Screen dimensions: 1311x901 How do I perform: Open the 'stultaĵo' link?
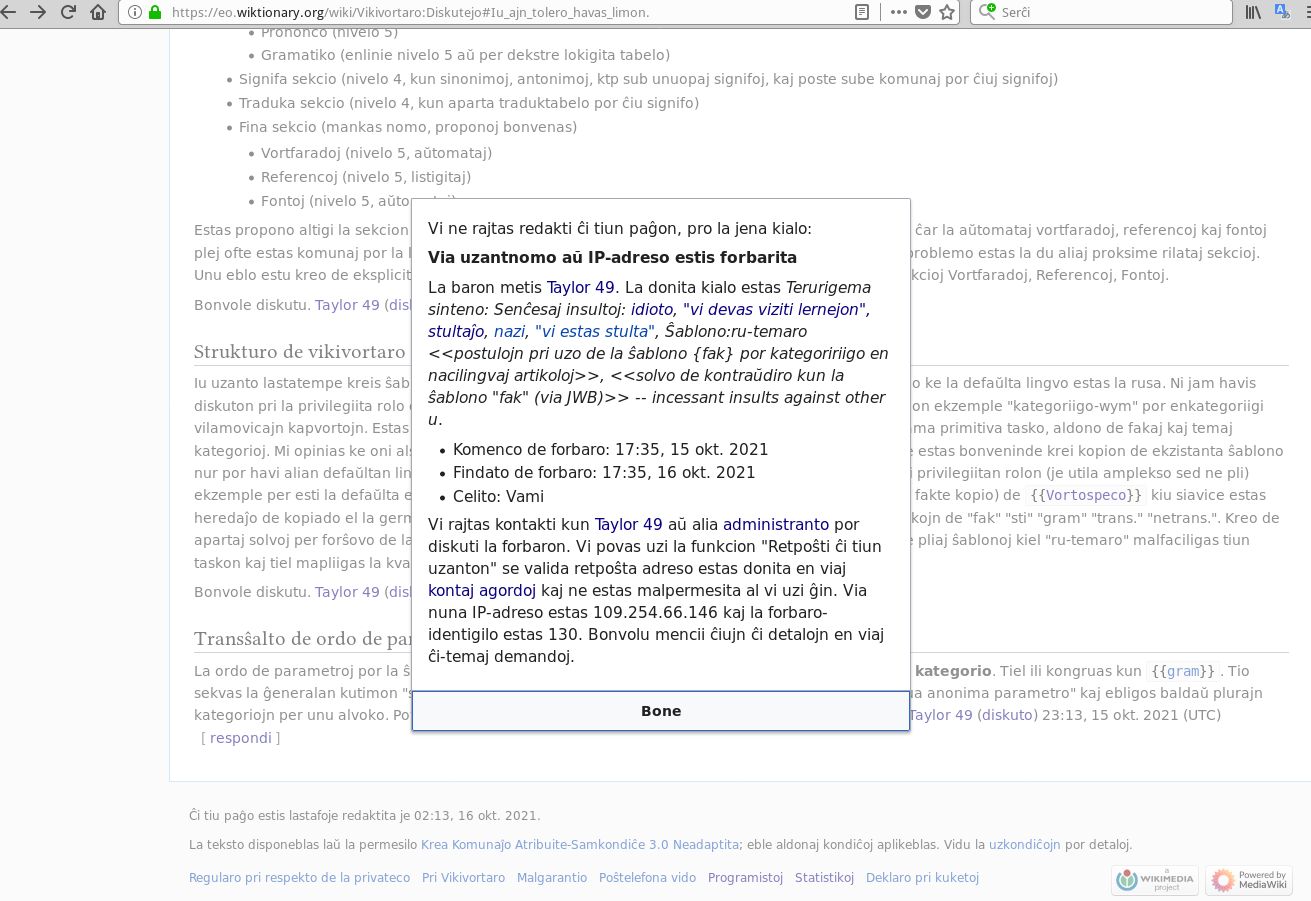(x=457, y=331)
